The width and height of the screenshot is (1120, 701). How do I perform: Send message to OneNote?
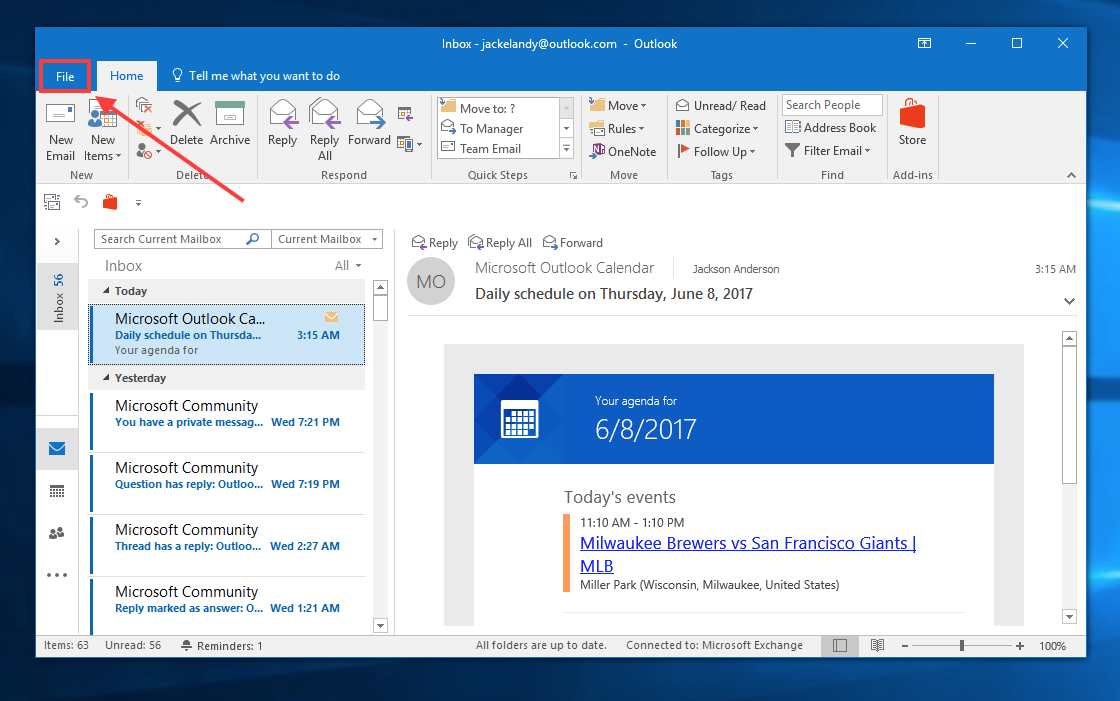tap(623, 151)
